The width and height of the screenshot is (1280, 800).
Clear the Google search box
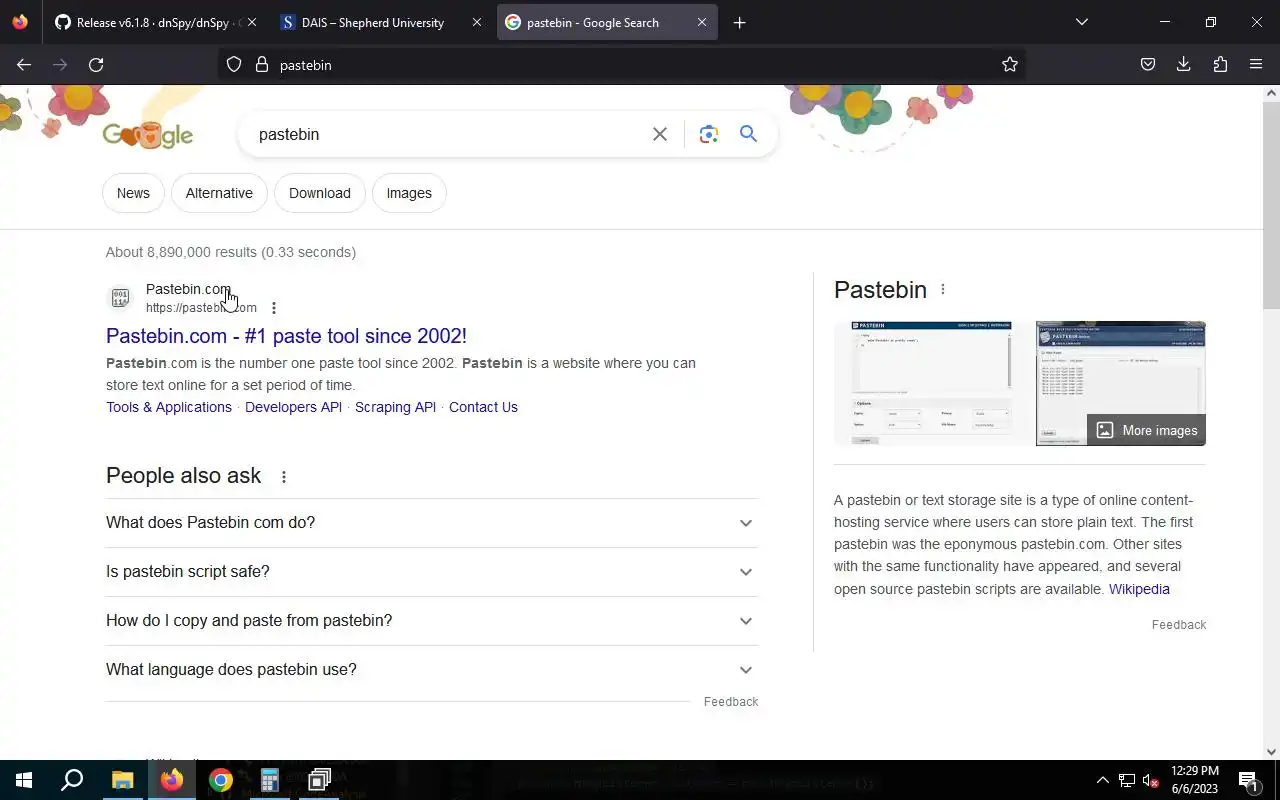tap(660, 134)
